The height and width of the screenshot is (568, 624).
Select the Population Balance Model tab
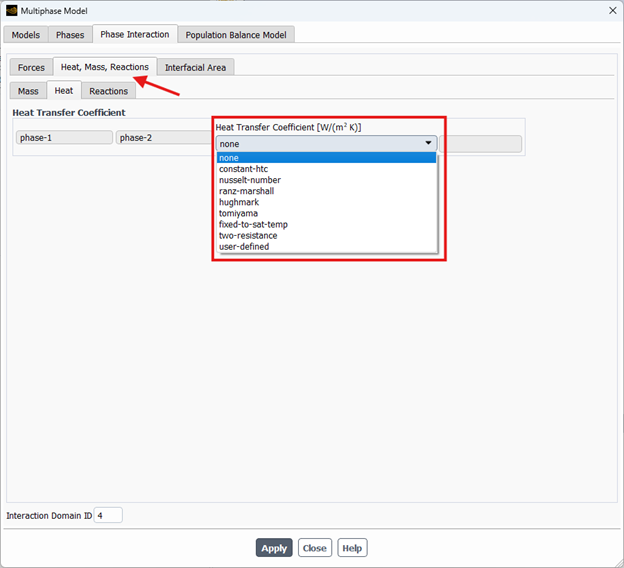click(235, 35)
